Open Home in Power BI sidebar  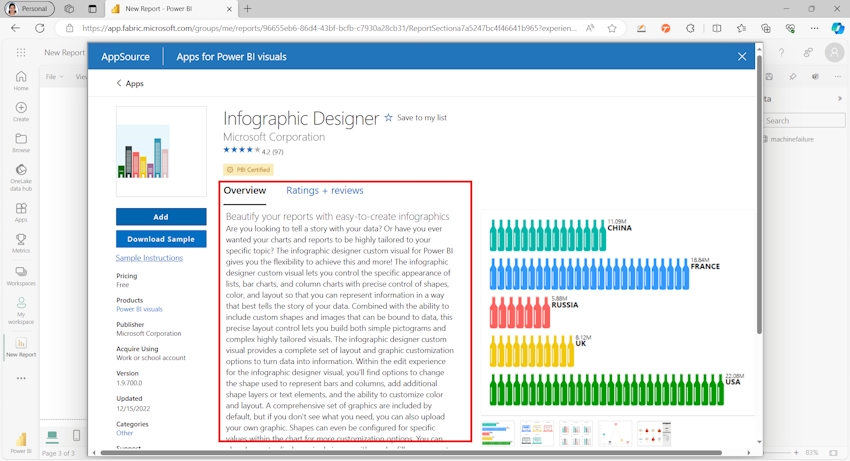click(21, 80)
